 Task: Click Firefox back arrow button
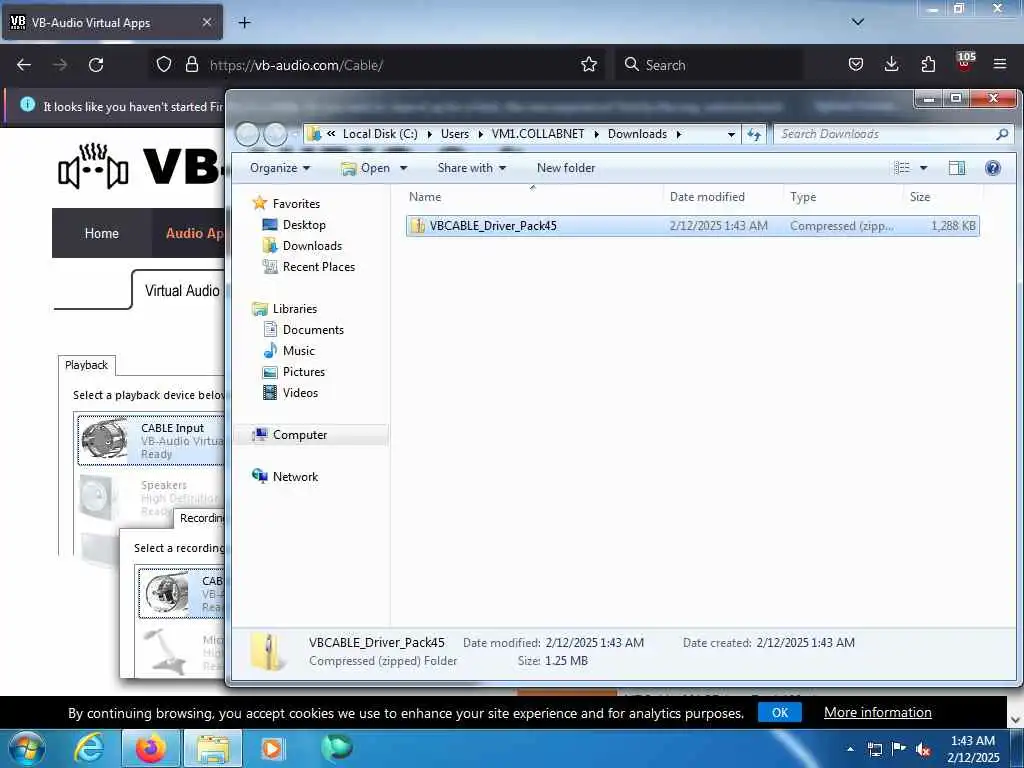pyautogui.click(x=24, y=65)
